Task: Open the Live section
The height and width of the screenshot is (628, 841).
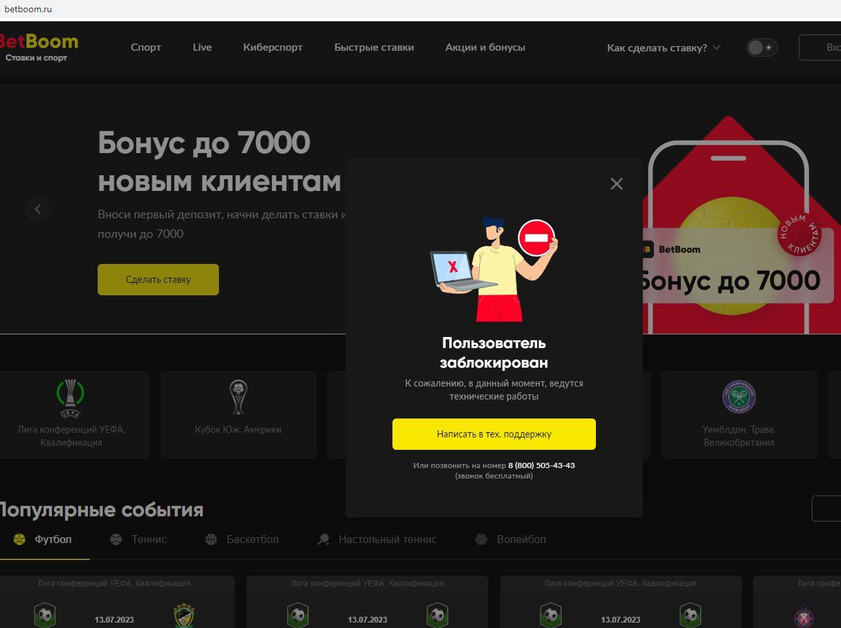Action: [x=202, y=47]
